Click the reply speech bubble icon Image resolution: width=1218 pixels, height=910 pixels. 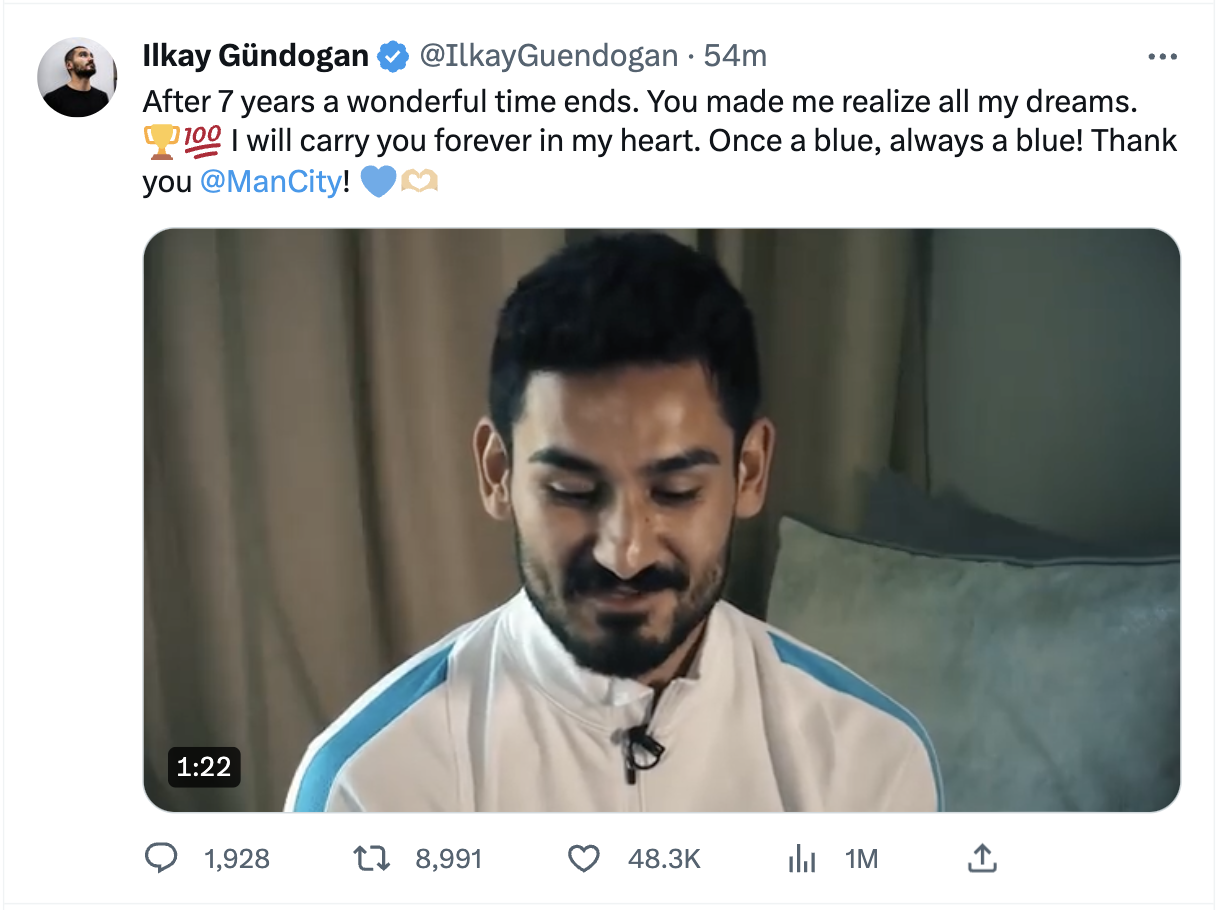click(x=161, y=858)
